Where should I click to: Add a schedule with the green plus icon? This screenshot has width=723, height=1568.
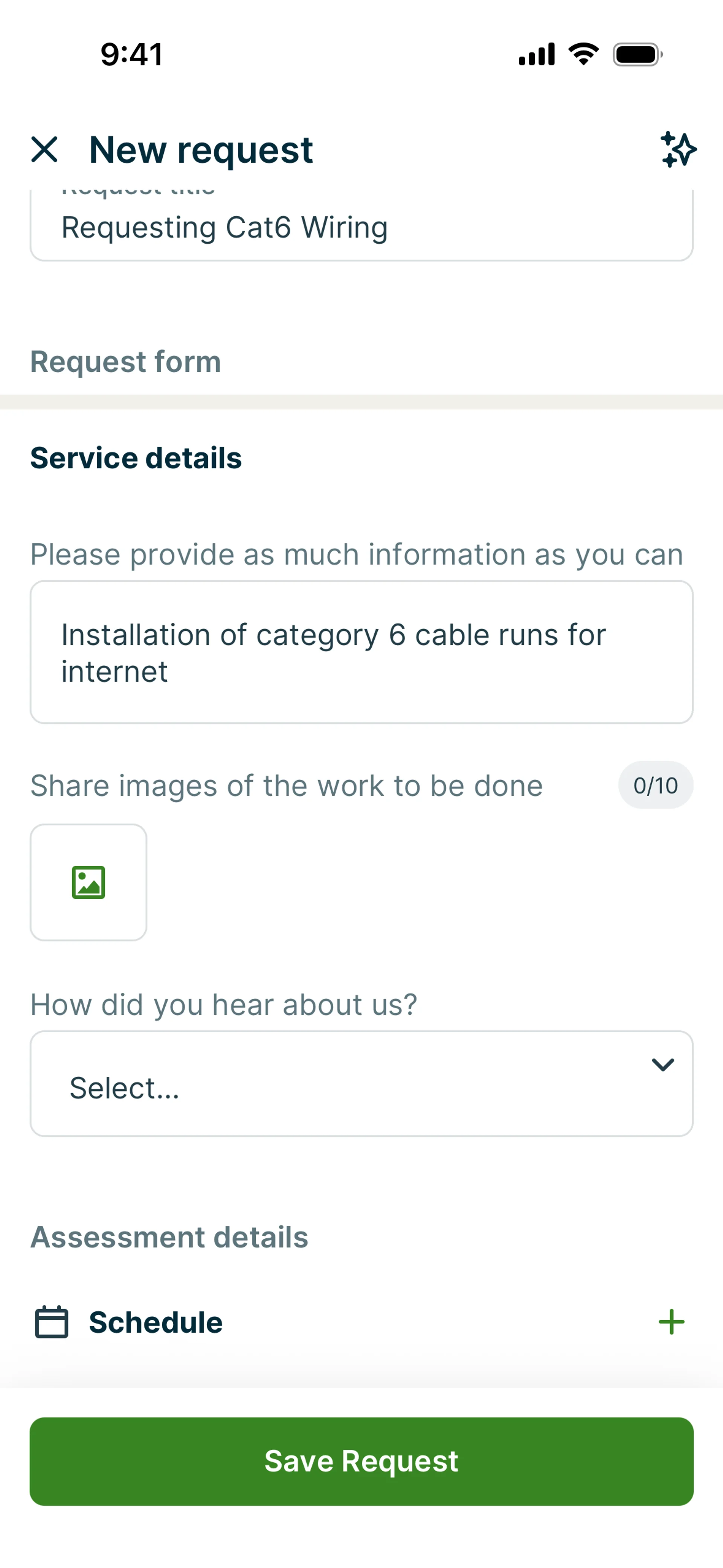coord(671,1322)
